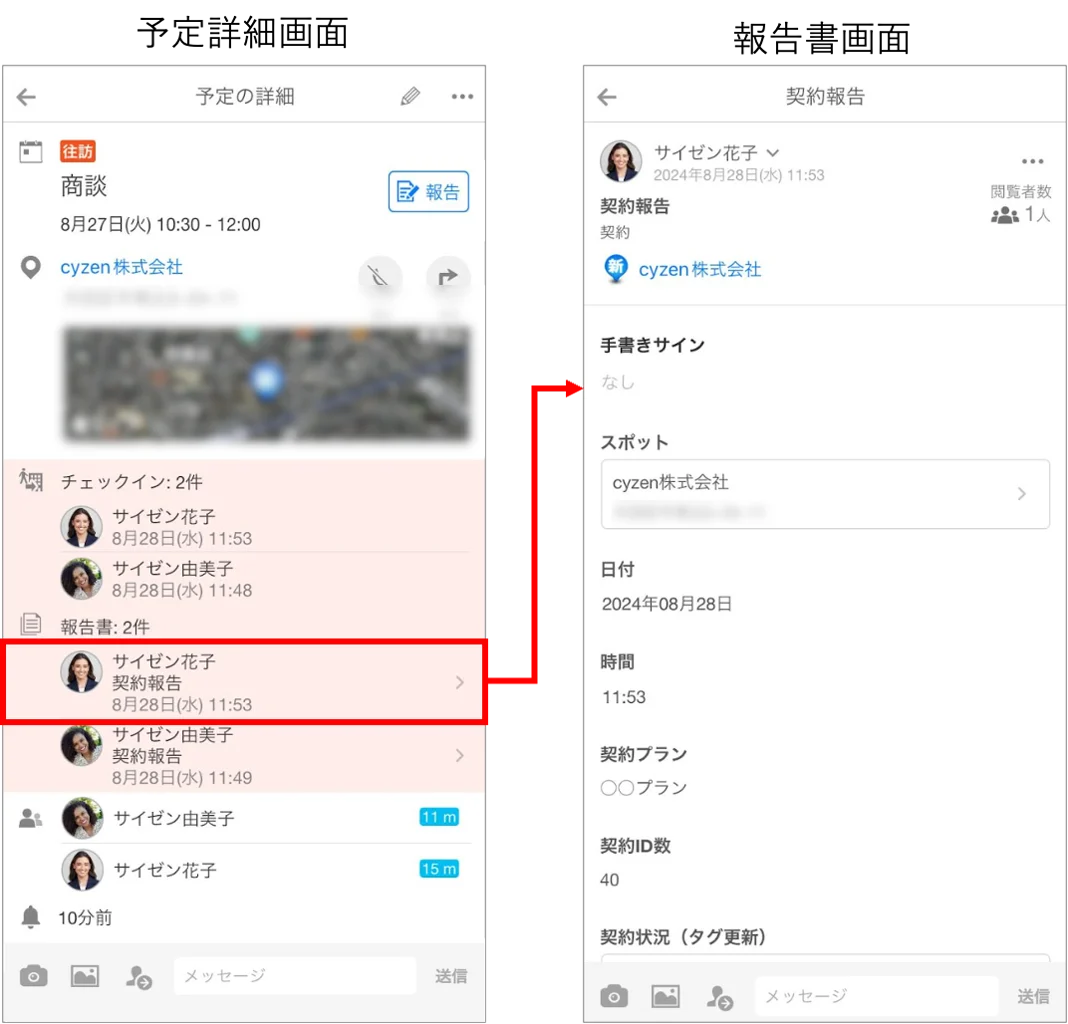Screen dimensions: 1068x1024
Task: Tap 送信 on the schedule details screen
Action: pos(451,976)
